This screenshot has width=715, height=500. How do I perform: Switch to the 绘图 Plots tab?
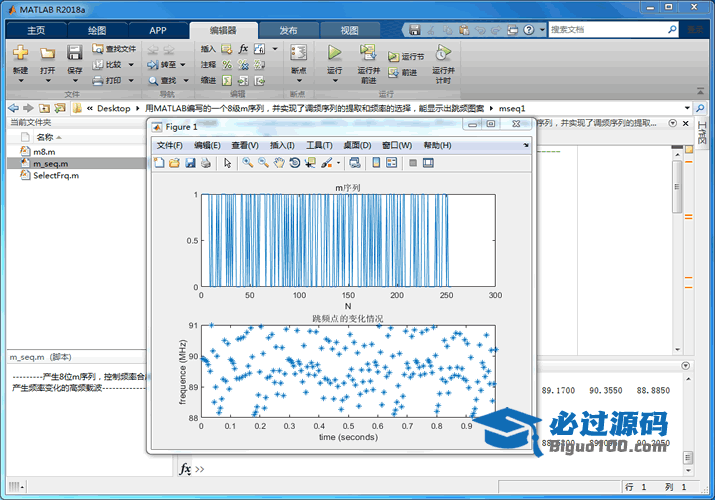[x=97, y=30]
